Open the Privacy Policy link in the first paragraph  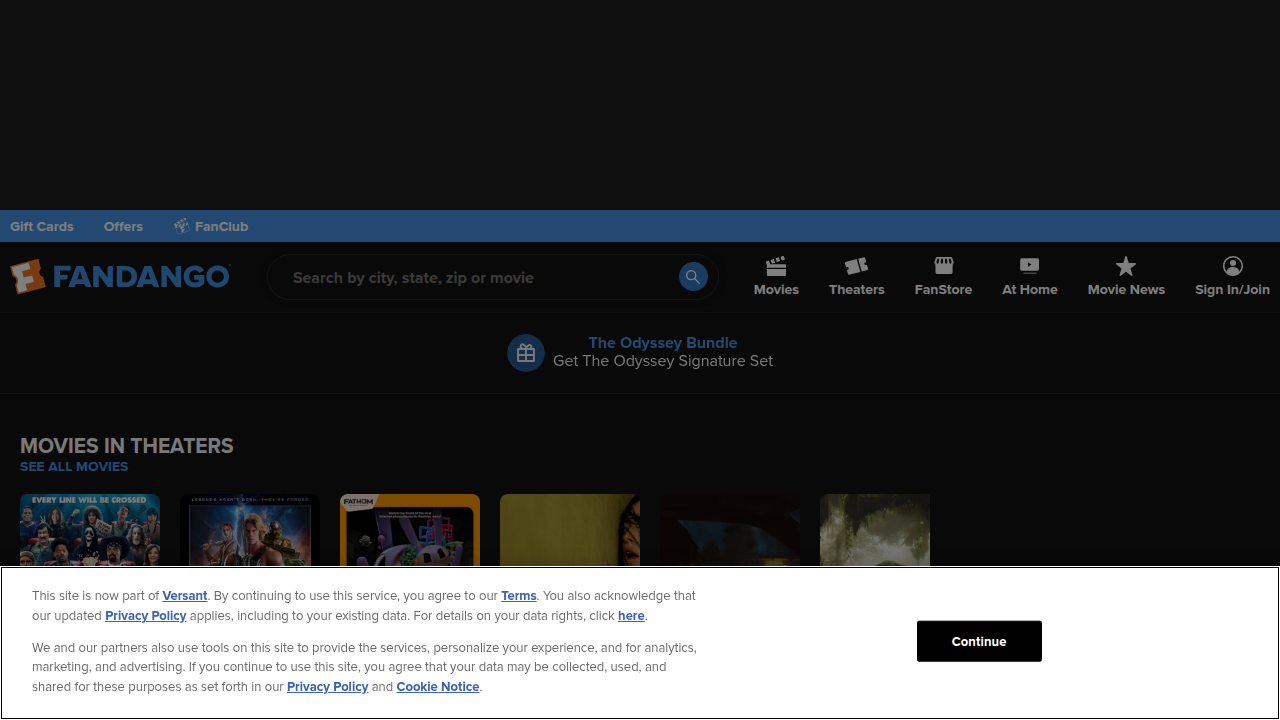(146, 616)
